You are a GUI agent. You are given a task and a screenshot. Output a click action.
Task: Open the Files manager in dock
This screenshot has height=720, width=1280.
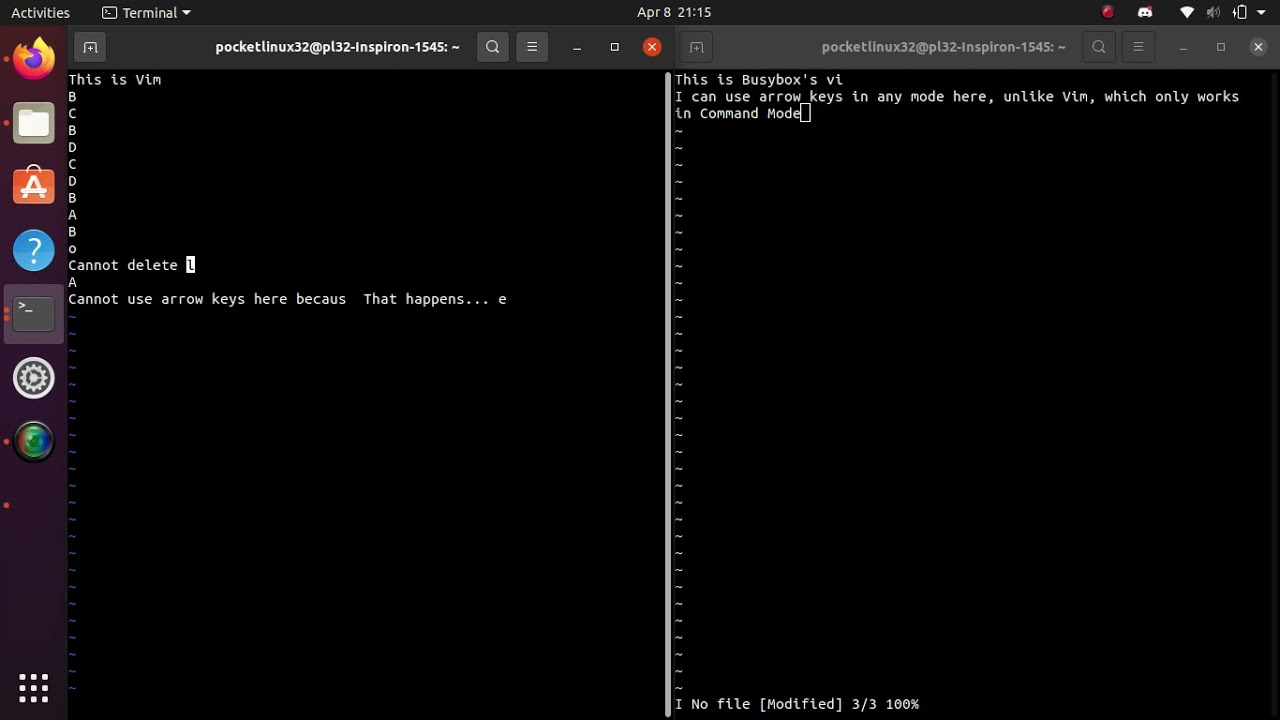point(34,123)
